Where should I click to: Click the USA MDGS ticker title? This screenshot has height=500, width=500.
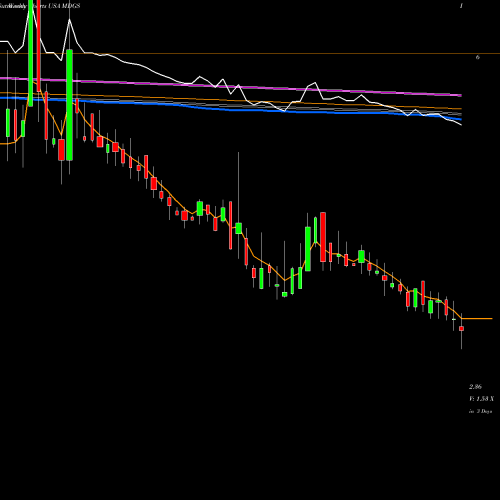point(64,6)
